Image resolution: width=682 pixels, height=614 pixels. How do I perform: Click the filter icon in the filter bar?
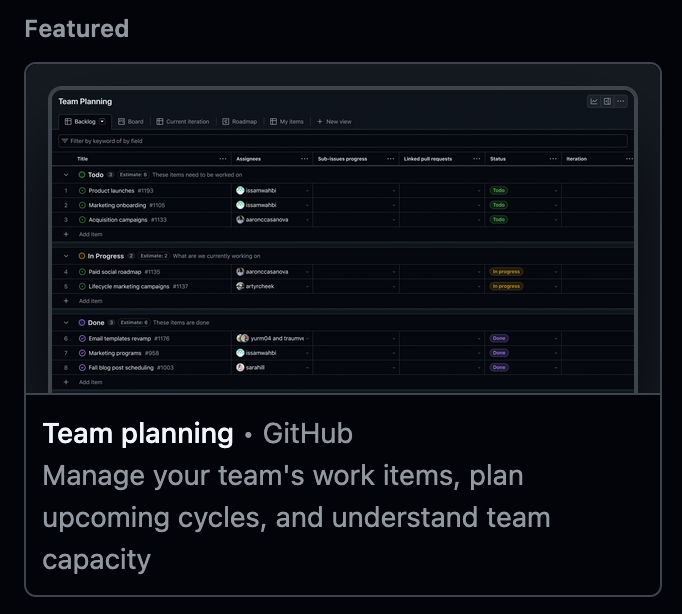(x=65, y=141)
